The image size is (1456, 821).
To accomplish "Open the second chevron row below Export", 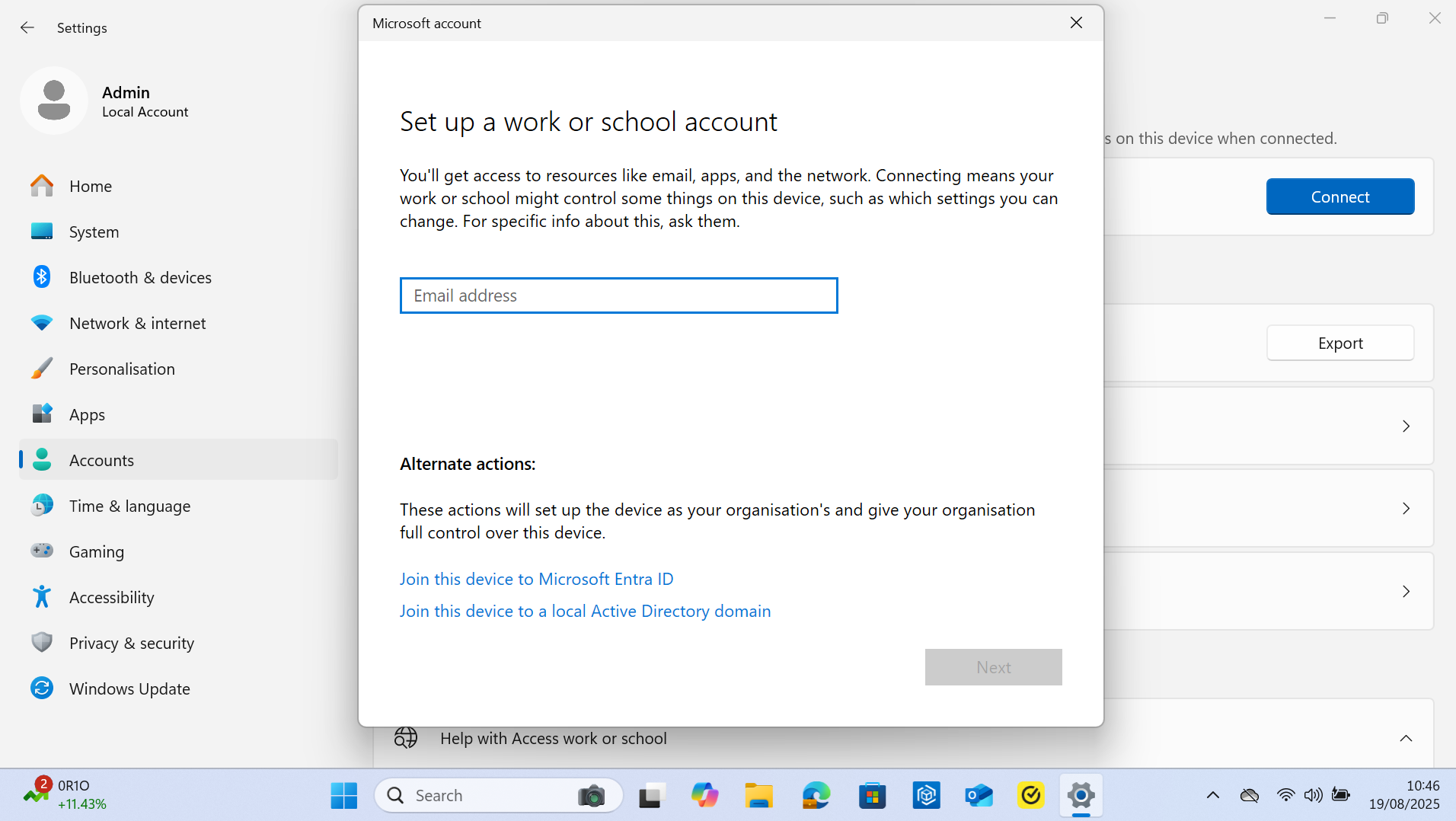I will (1406, 509).
